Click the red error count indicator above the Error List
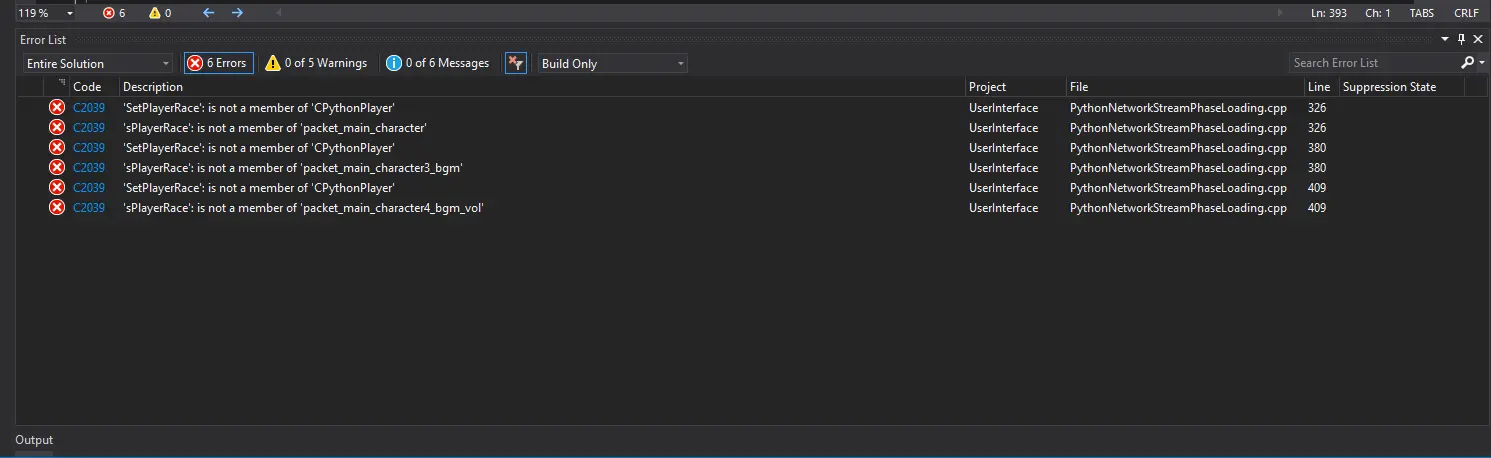Screen dimensions: 1491x458 pos(114,13)
